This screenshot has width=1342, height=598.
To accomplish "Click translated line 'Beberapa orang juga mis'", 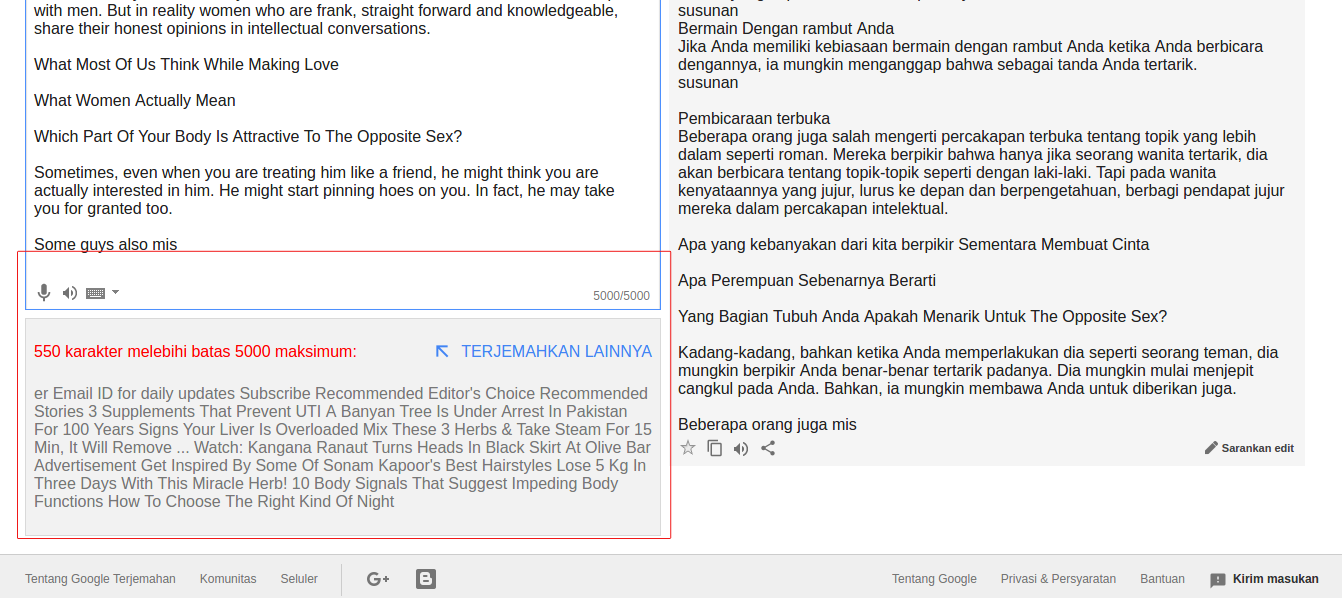I will pyautogui.click(x=767, y=424).
